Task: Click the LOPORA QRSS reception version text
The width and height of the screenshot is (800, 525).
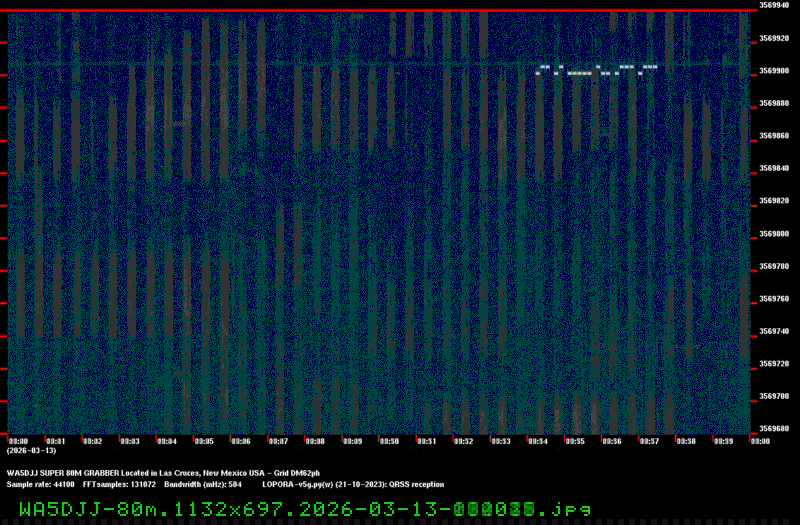Action: coord(359,483)
